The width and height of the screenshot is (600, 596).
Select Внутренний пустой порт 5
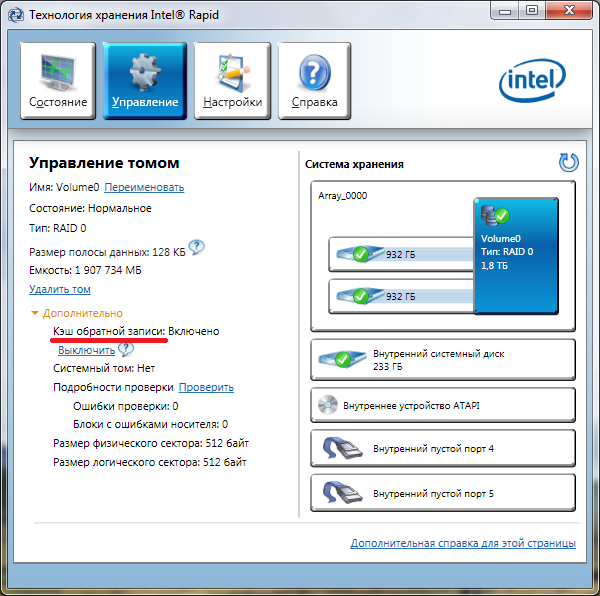pyautogui.click(x=443, y=493)
